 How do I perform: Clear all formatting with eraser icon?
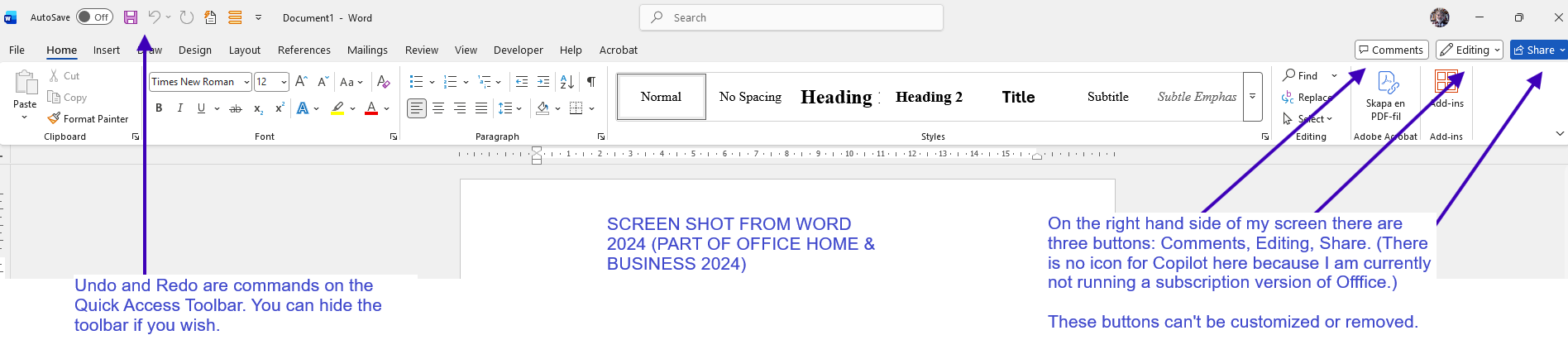point(383,82)
